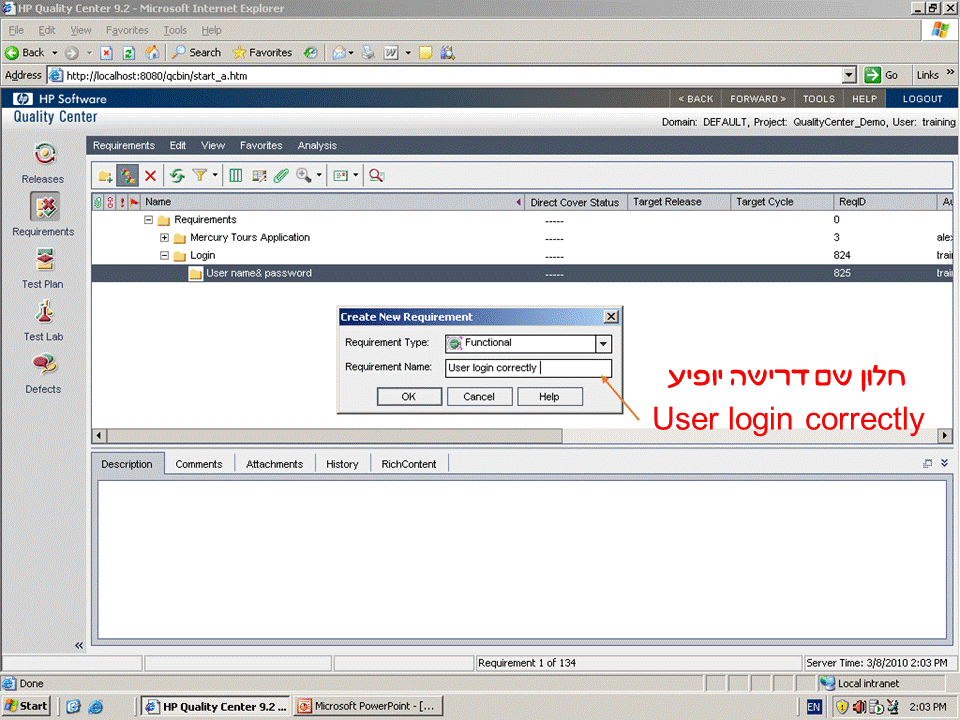The image size is (960, 720).
Task: Open the Requirements menu
Action: coord(124,145)
